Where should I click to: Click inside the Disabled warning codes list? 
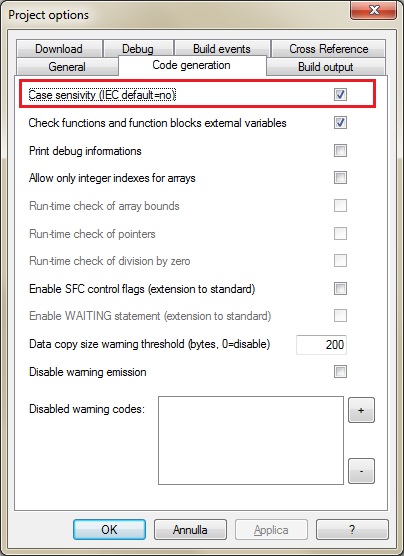pos(251,440)
